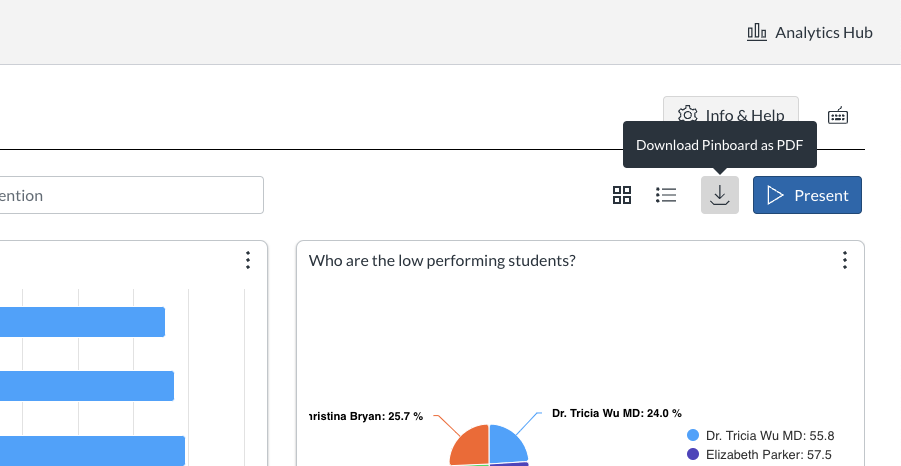Click the bottom blue bar in bar chart
Image resolution: width=901 pixels, height=466 pixels.
tap(90, 451)
